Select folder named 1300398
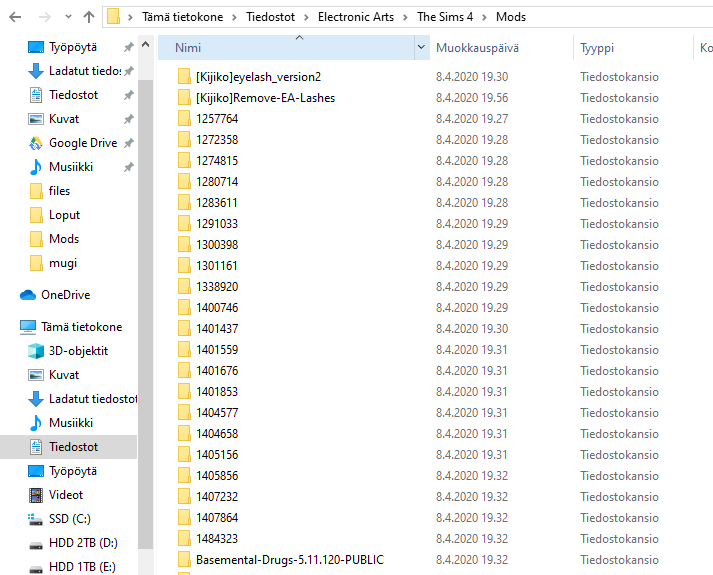The width and height of the screenshot is (713, 575). click(217, 245)
